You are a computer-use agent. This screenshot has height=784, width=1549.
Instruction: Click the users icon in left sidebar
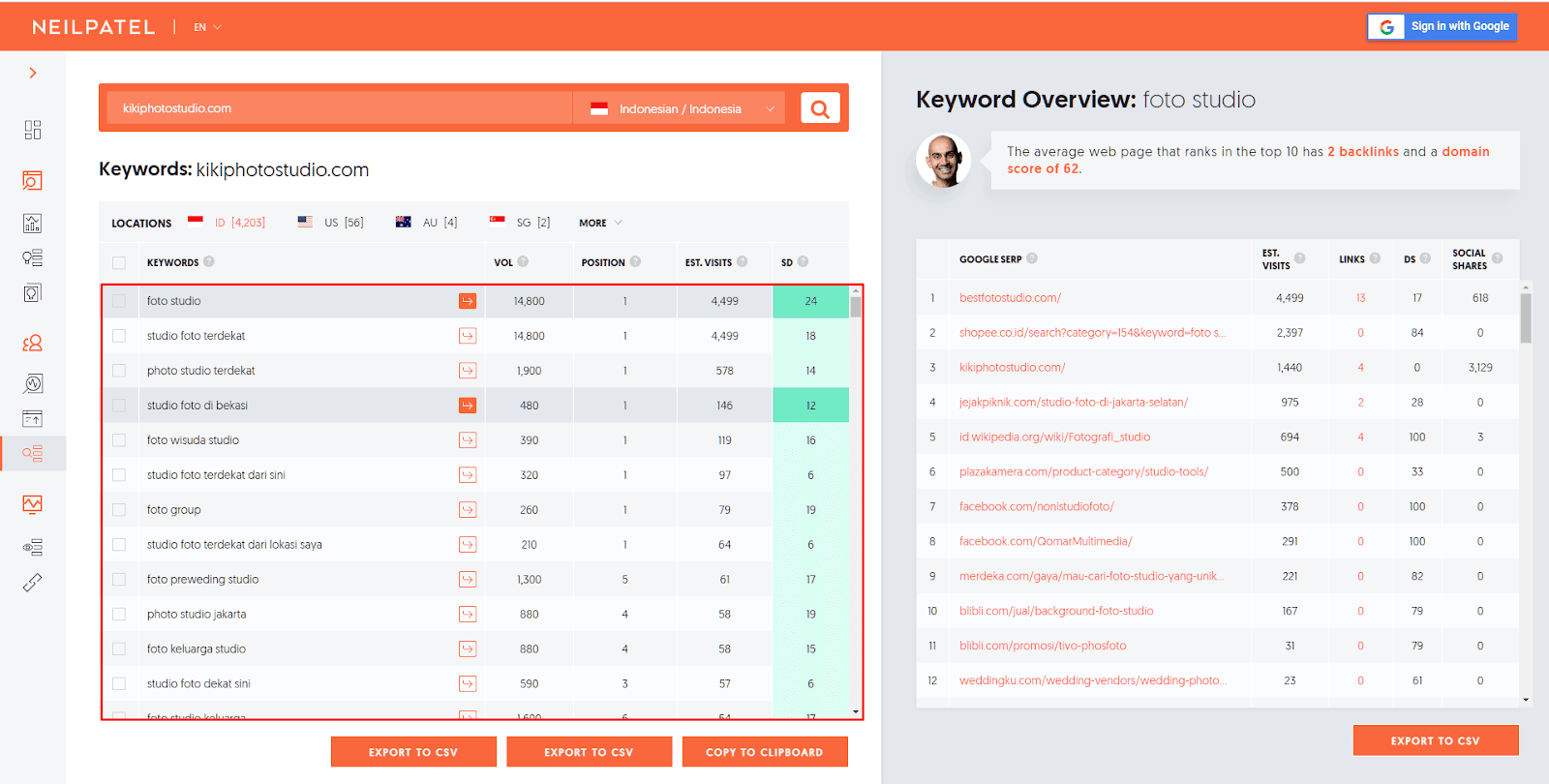click(x=33, y=343)
